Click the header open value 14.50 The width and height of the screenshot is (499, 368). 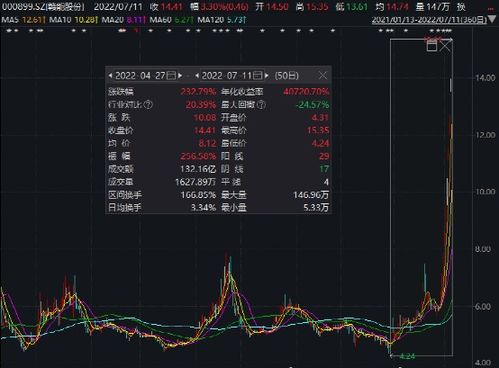coord(277,7)
